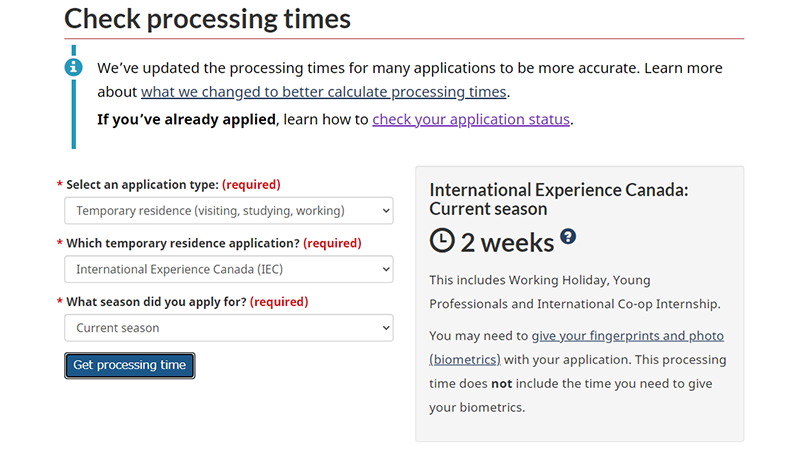Expand the temporary residence application dropdown

(229, 269)
